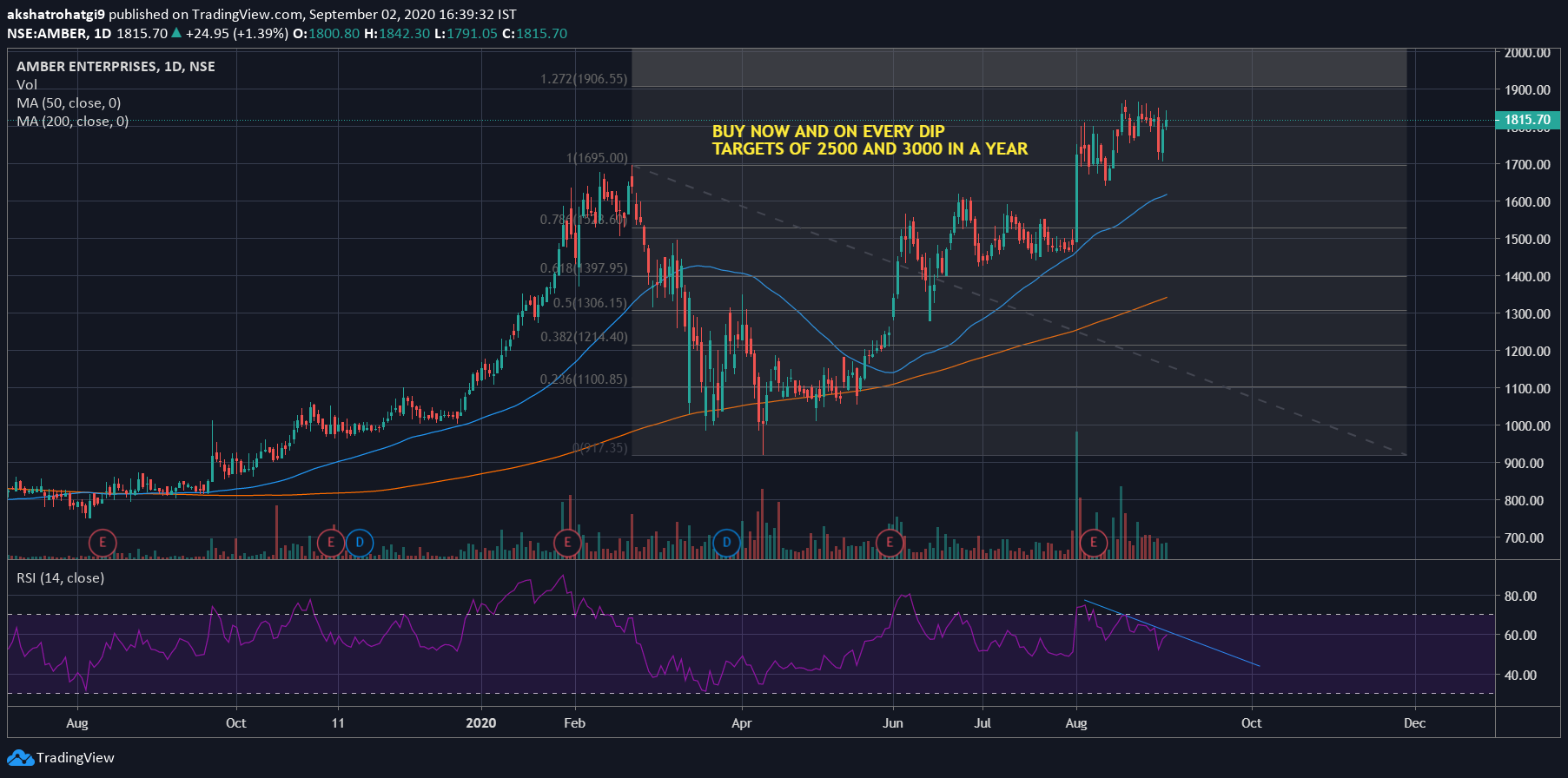This screenshot has height=778, width=1568.
Task: Open the earnings marker for August 2020
Action: [x=1093, y=543]
